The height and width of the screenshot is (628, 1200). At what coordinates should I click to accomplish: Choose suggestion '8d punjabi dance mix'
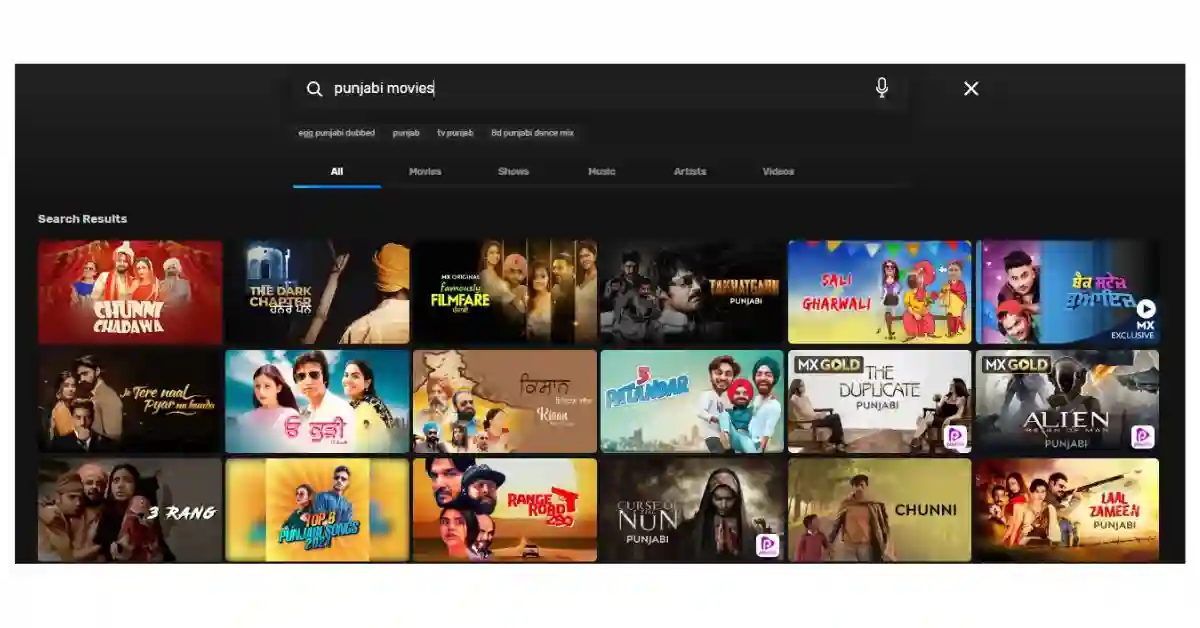coord(532,133)
